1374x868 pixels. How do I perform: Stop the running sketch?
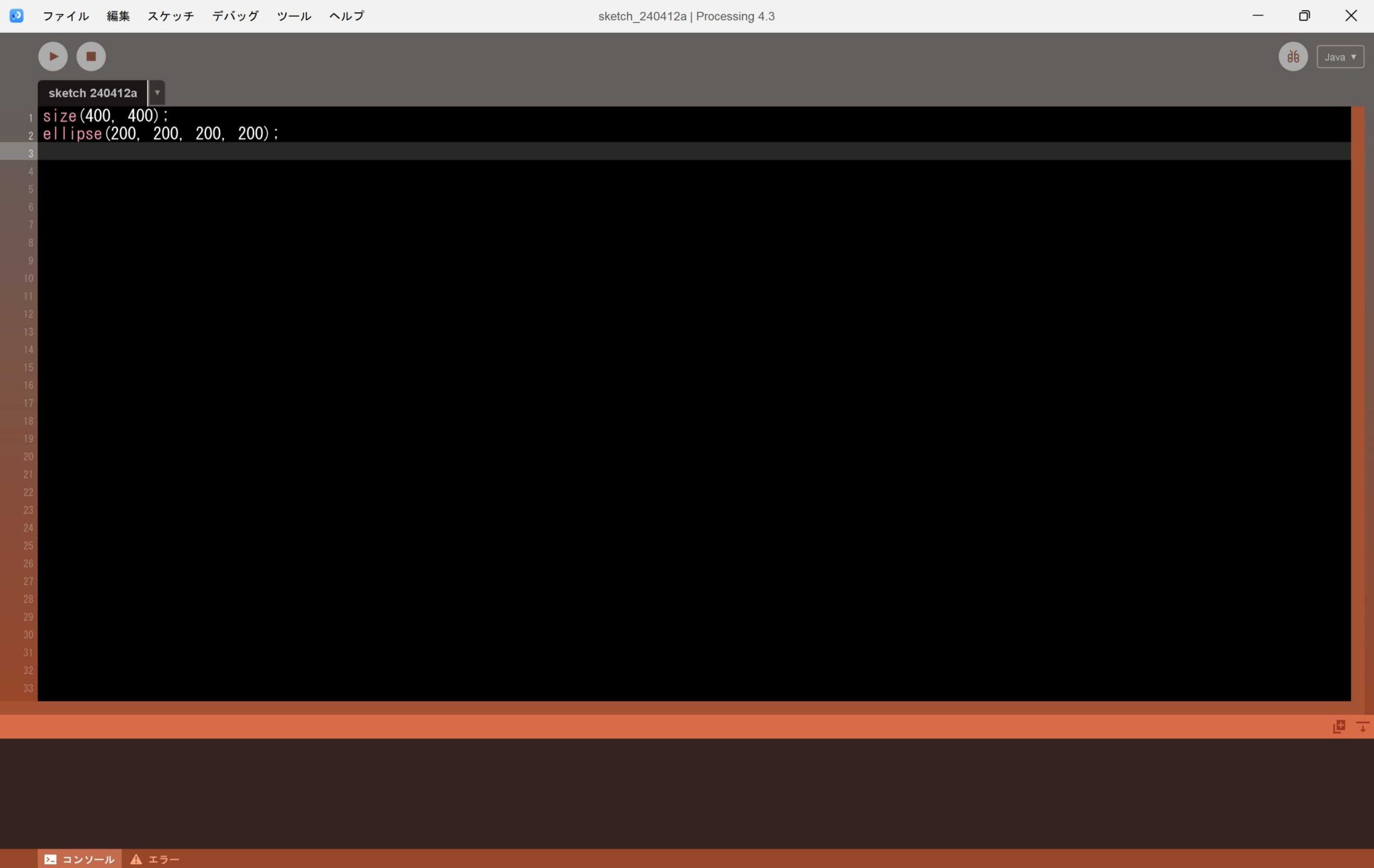pyautogui.click(x=91, y=56)
